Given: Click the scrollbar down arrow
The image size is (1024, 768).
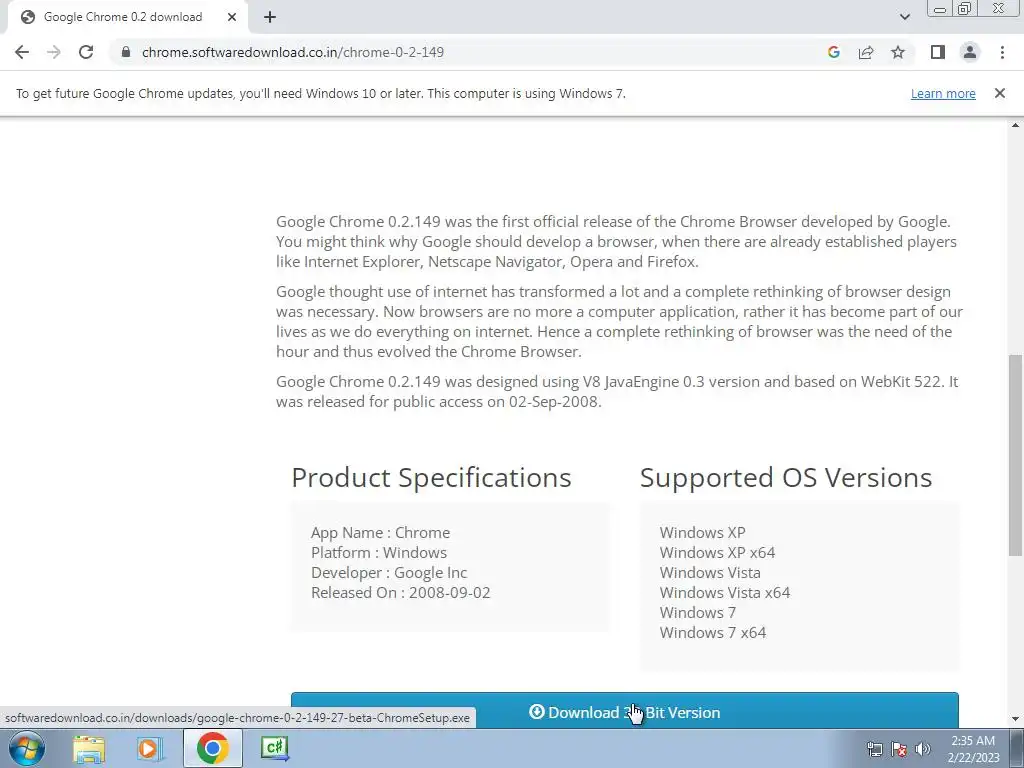Looking at the screenshot, I should [x=1015, y=720].
